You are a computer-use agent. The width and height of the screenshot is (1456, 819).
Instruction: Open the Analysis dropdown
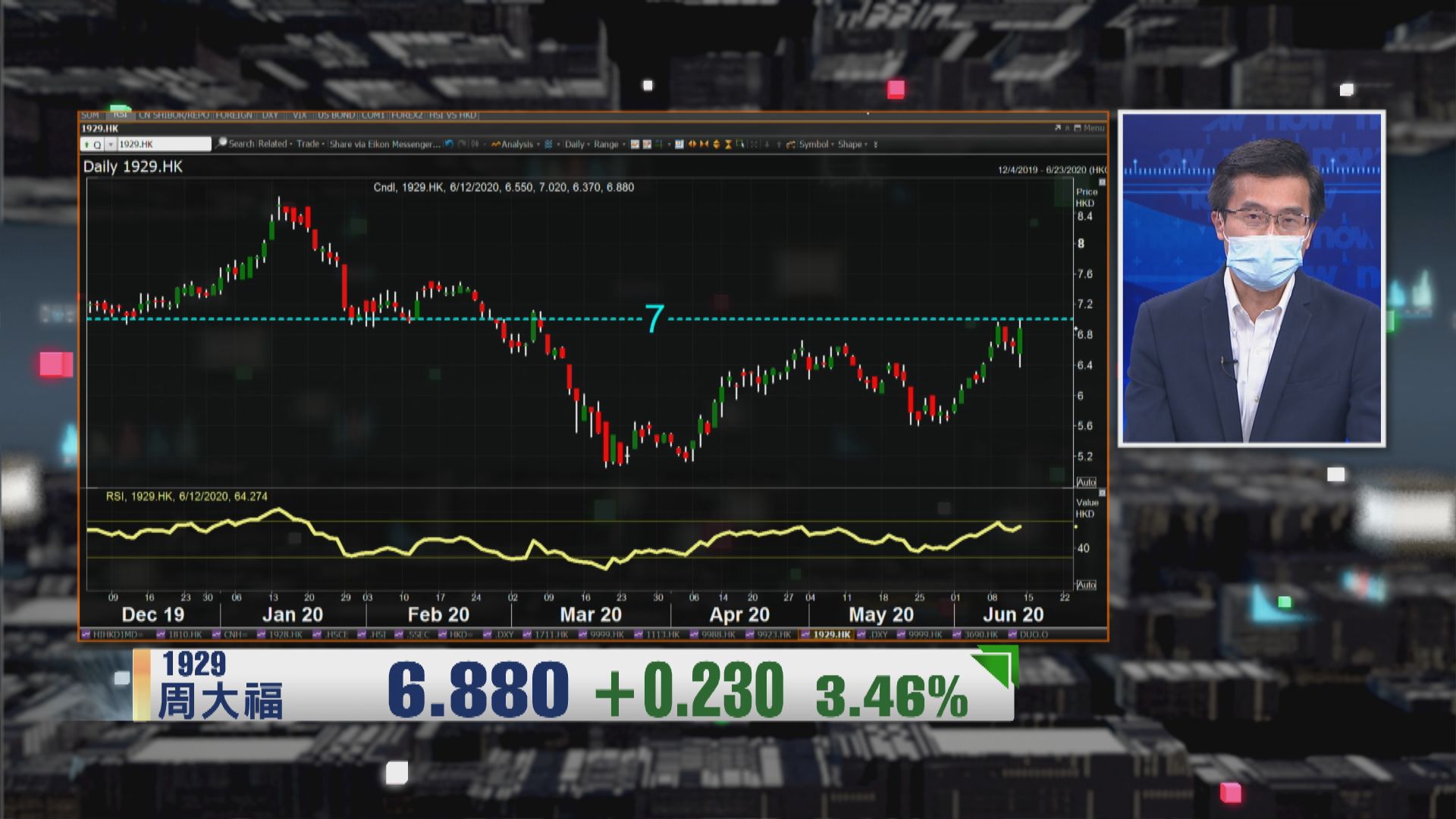pos(516,144)
